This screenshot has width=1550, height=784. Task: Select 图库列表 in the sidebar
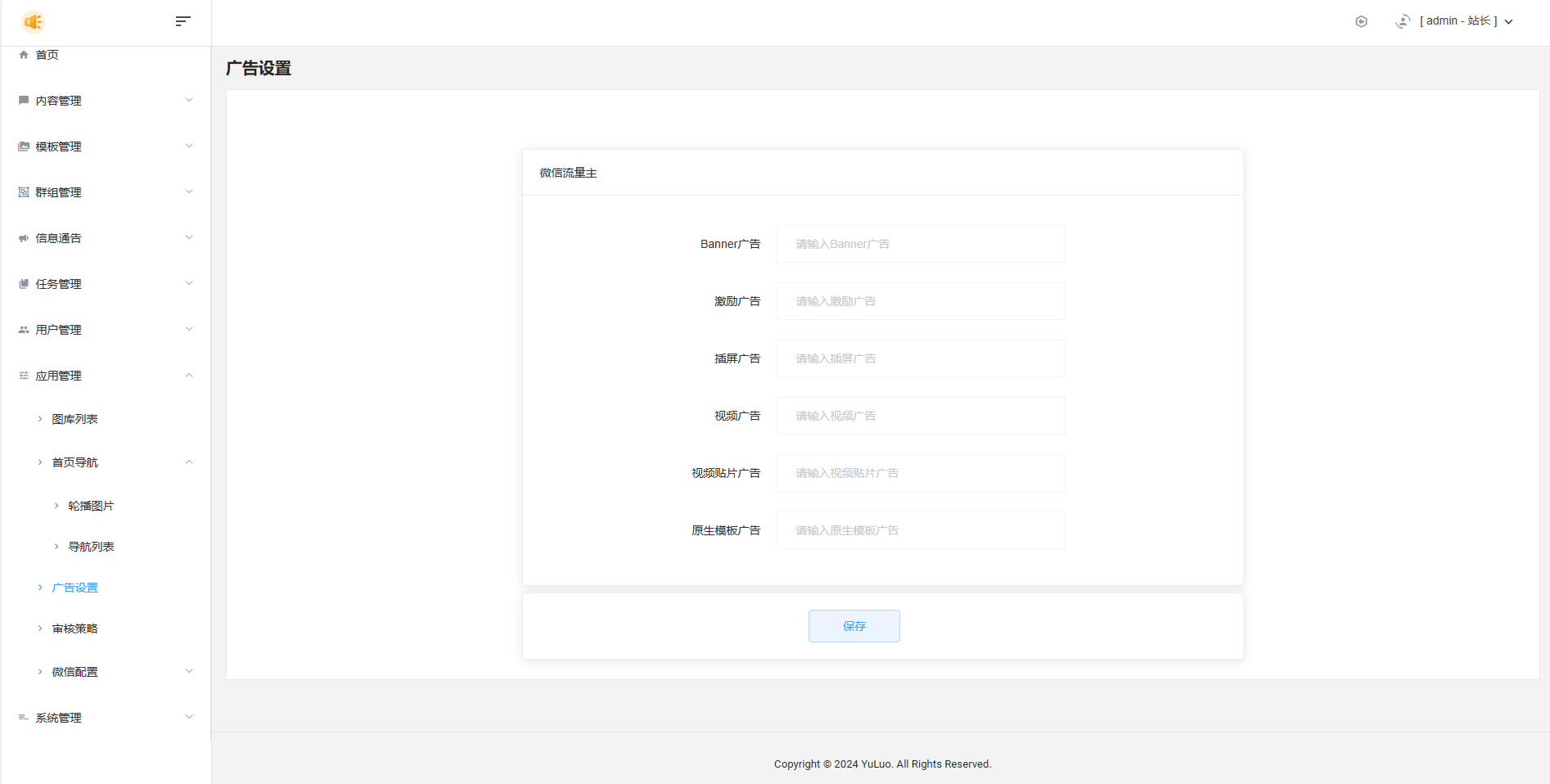point(74,419)
